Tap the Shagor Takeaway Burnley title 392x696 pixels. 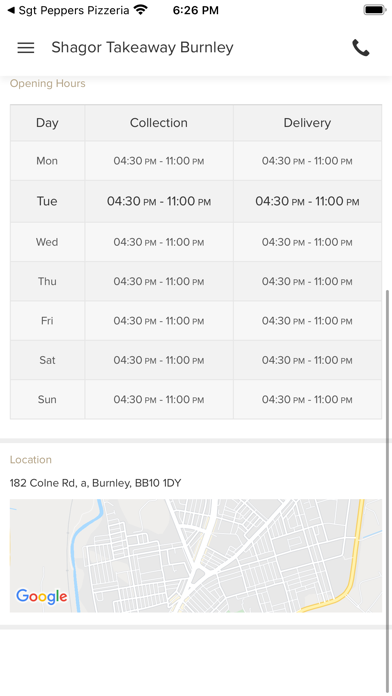click(x=143, y=47)
